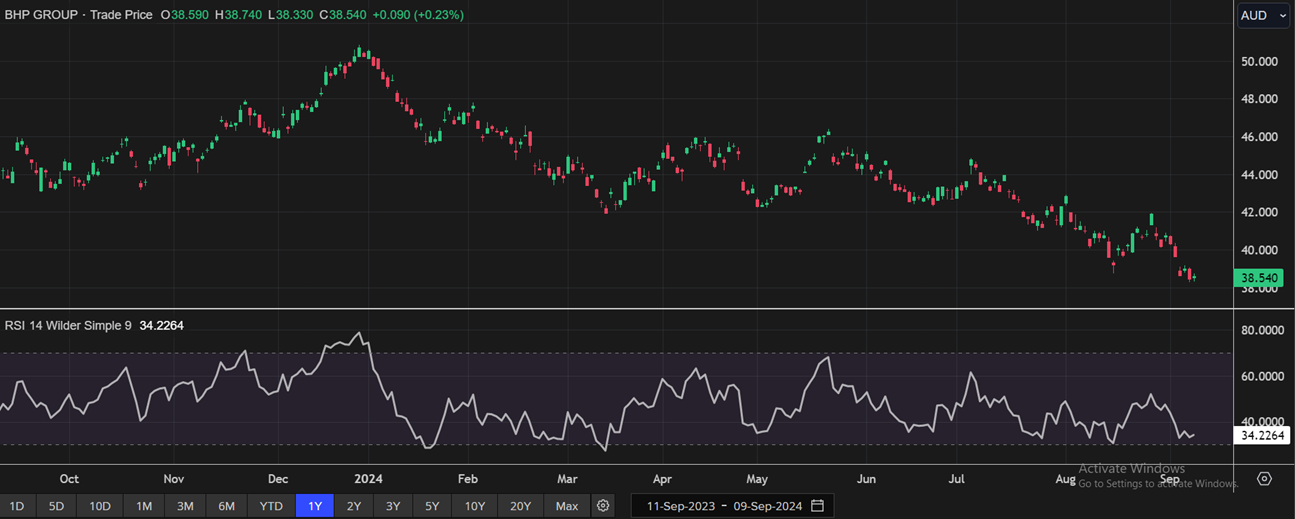Click the 48.000 price axis label
Image resolution: width=1295 pixels, height=519 pixels.
[x=1259, y=99]
